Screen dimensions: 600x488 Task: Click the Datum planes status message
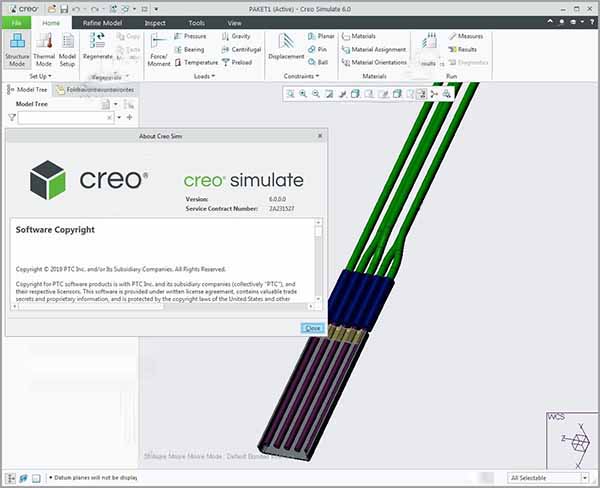[96, 478]
